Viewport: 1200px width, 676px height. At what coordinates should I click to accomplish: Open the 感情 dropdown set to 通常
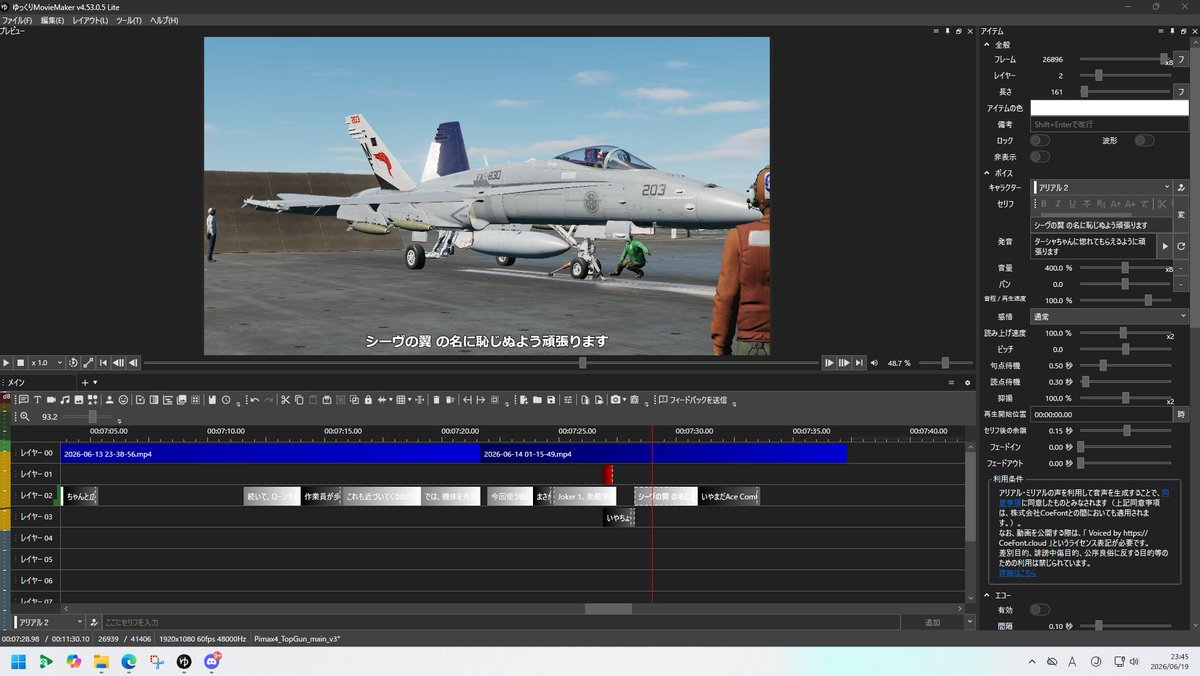[1109, 316]
